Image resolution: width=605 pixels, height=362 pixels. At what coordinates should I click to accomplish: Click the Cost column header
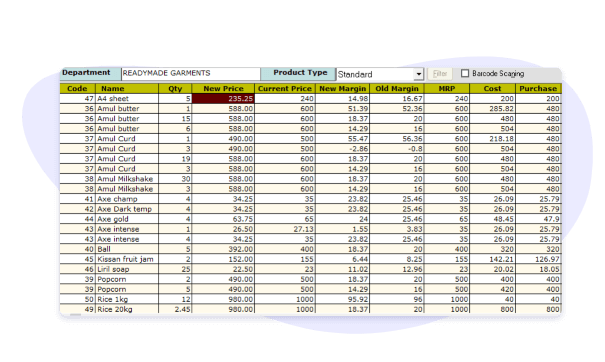click(x=493, y=88)
